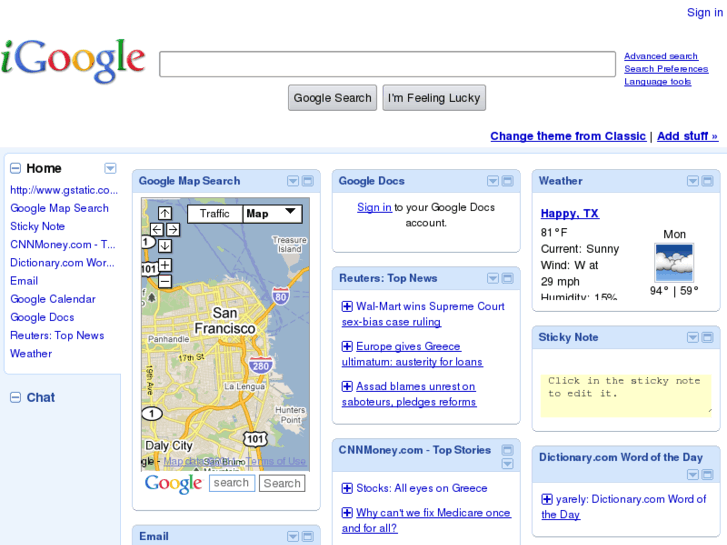
Task: Open the Google Map Search gadget menu
Action: click(293, 181)
